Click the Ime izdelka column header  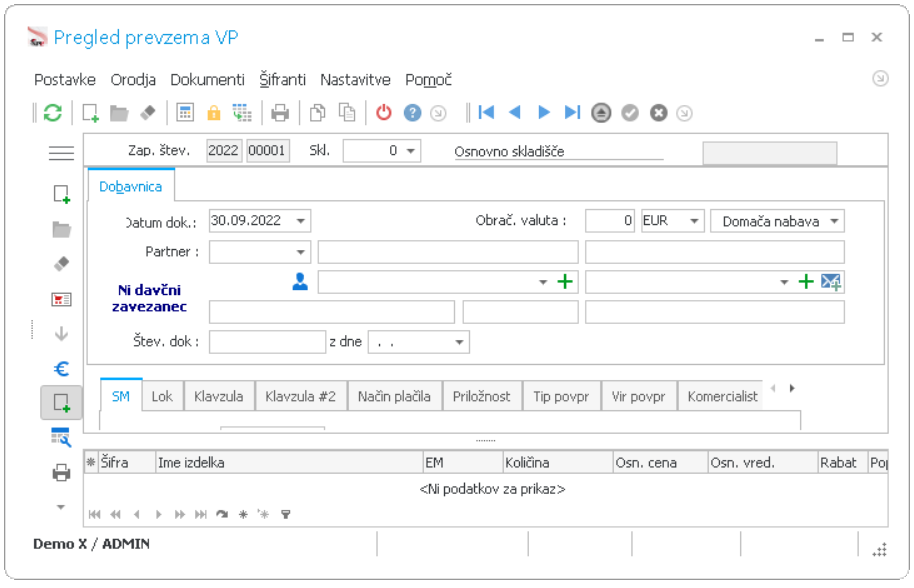click(289, 463)
